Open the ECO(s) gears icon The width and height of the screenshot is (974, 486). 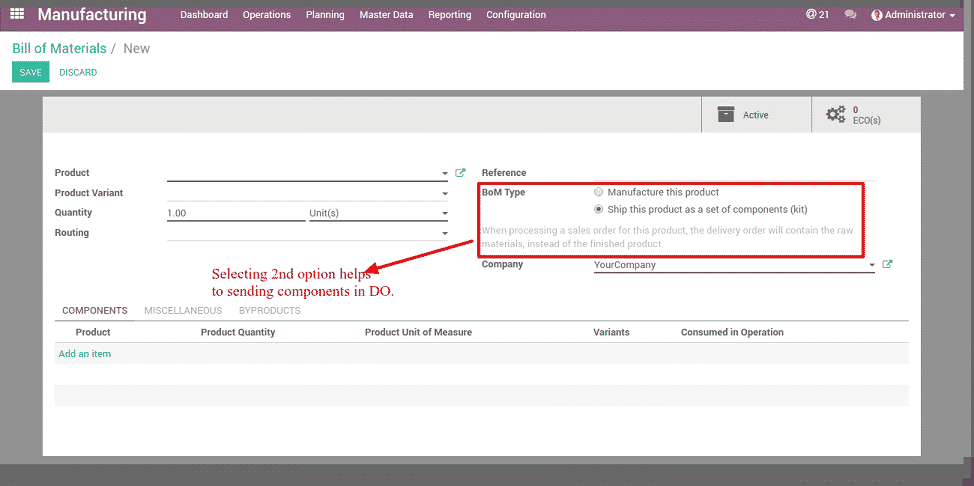click(x=835, y=115)
